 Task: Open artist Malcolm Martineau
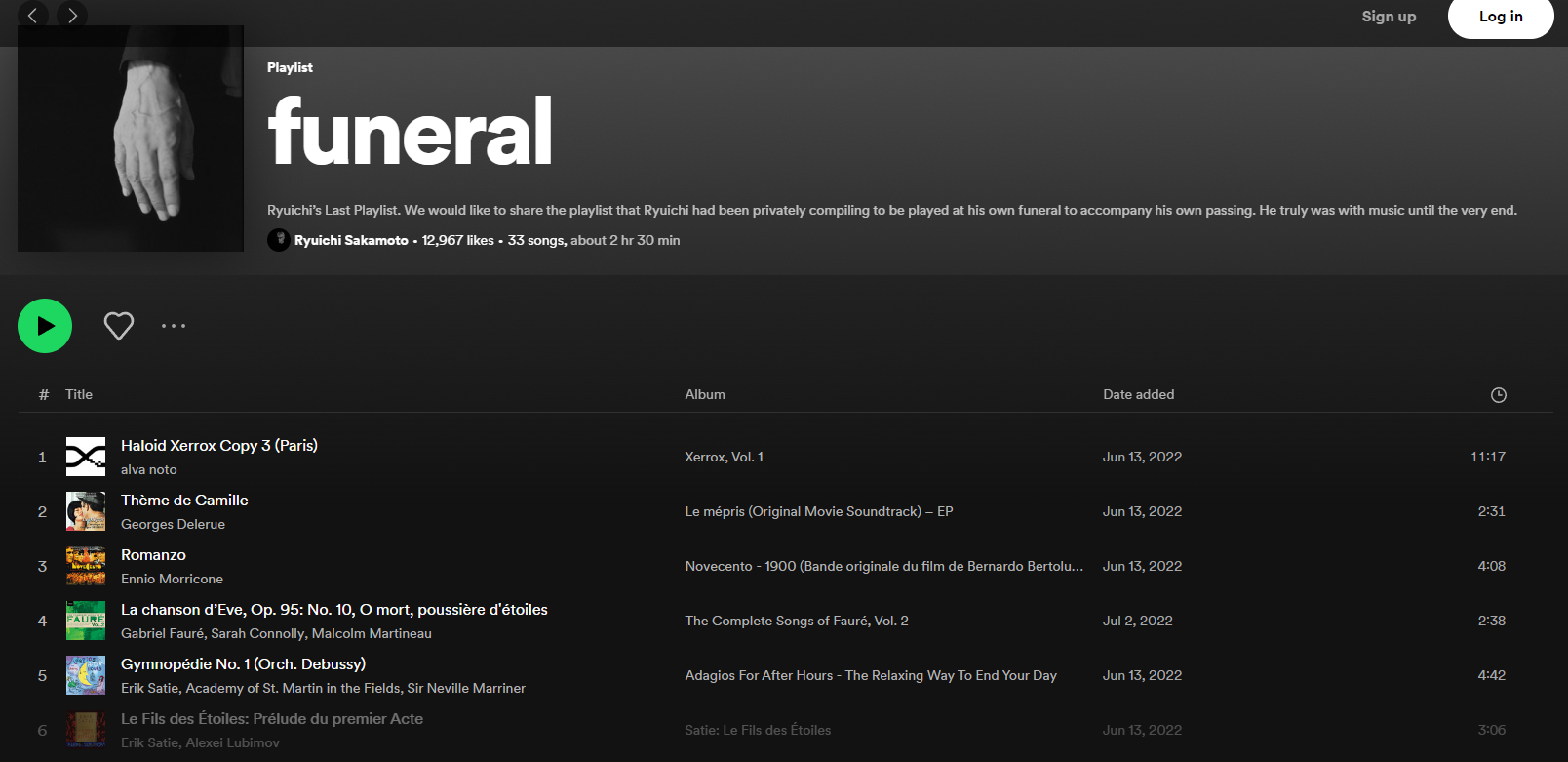[x=372, y=633]
